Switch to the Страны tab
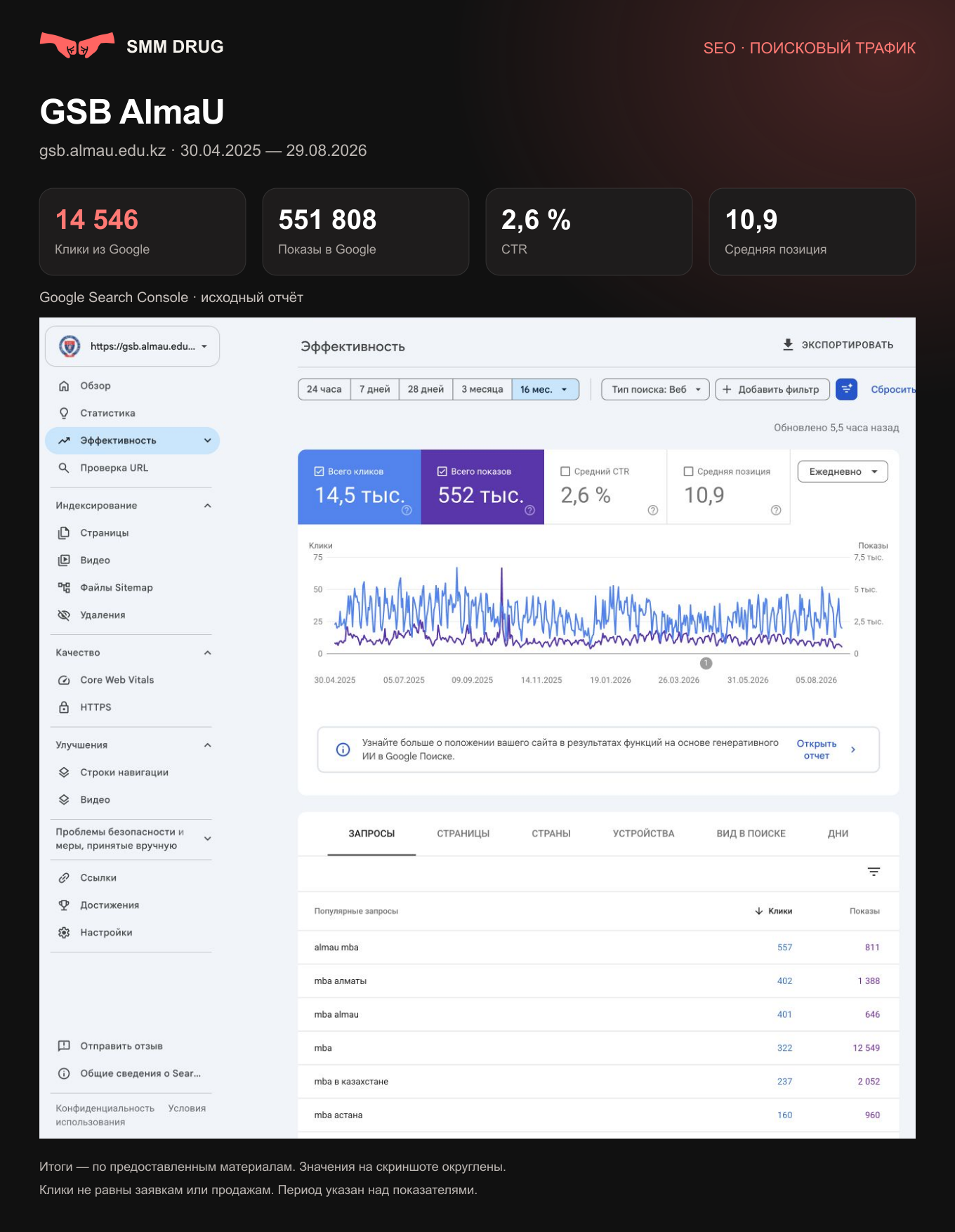The width and height of the screenshot is (955, 1232). [x=551, y=834]
